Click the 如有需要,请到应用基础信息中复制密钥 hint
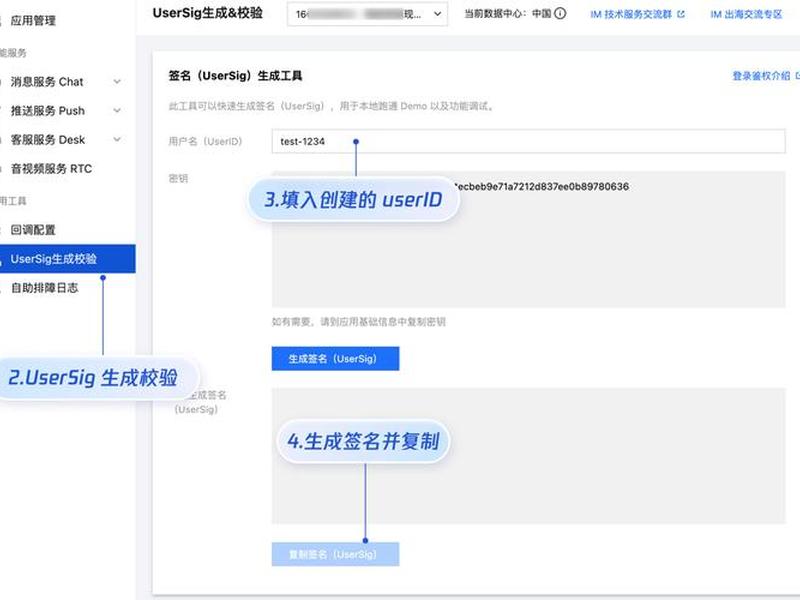Image resolution: width=800 pixels, height=600 pixels. click(x=359, y=322)
